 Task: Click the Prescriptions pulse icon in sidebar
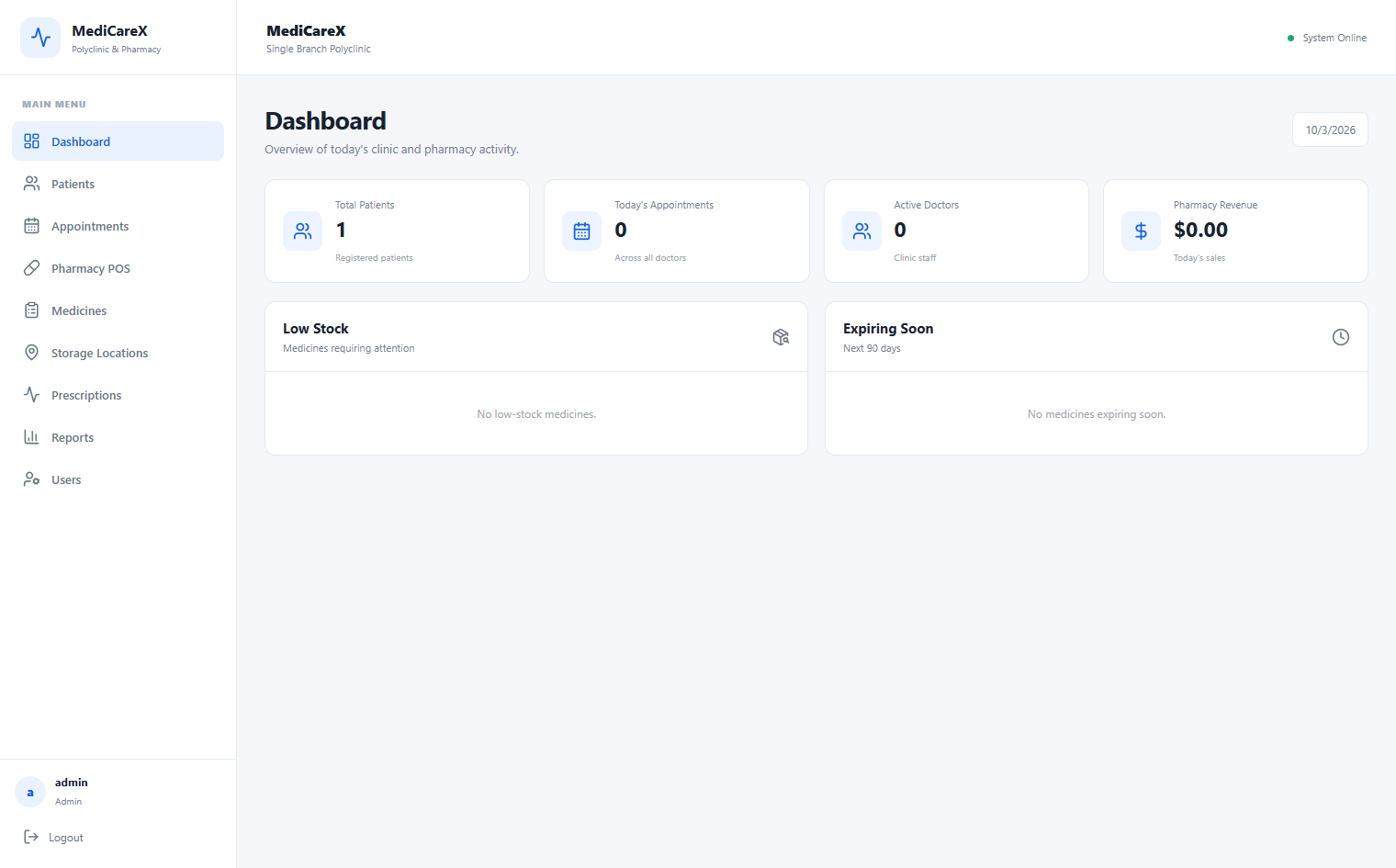click(31, 395)
